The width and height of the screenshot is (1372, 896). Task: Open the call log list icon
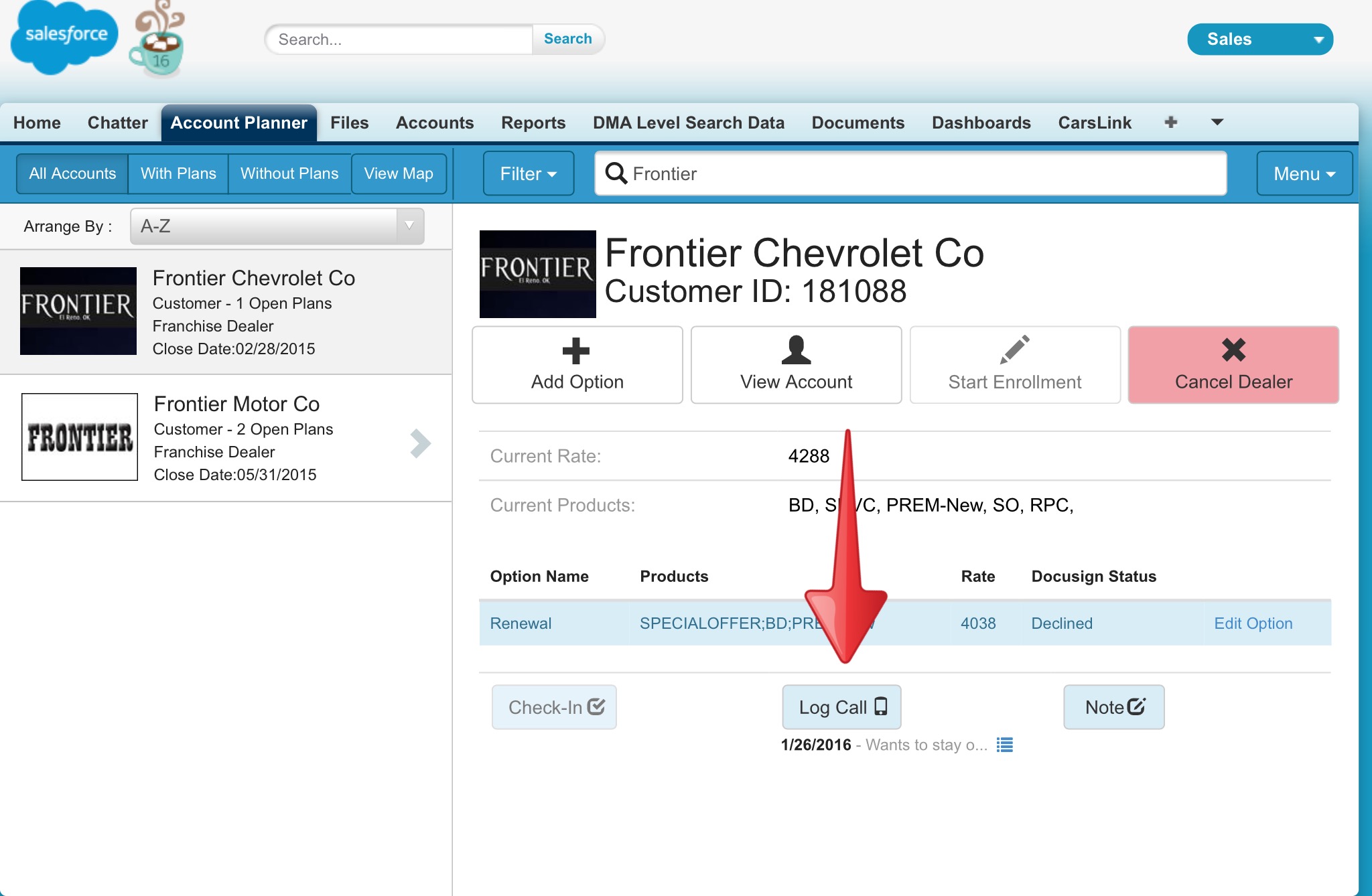click(x=1004, y=745)
